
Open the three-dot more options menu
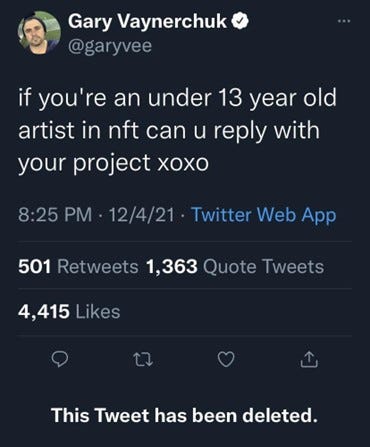tap(344, 21)
